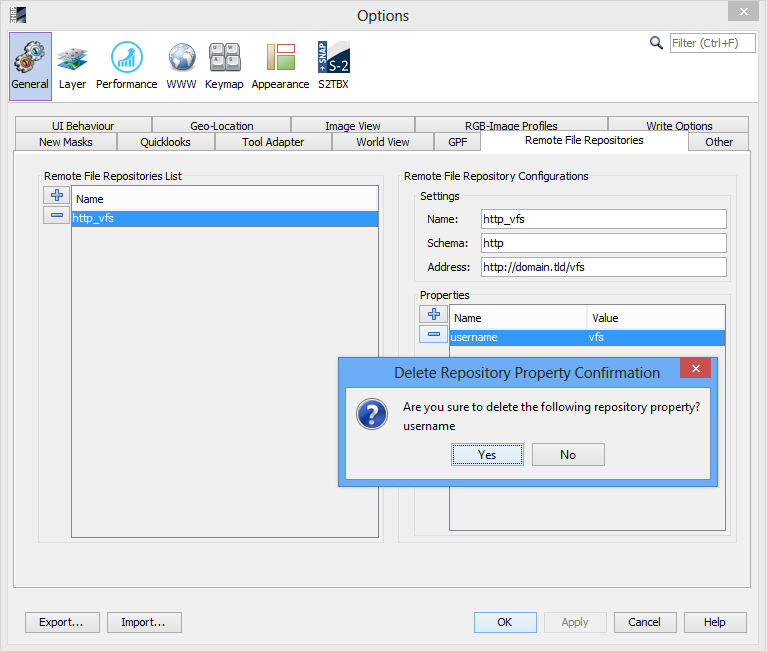This screenshot has width=767, height=652.
Task: Switch to the Image View tab
Action: tap(353, 125)
